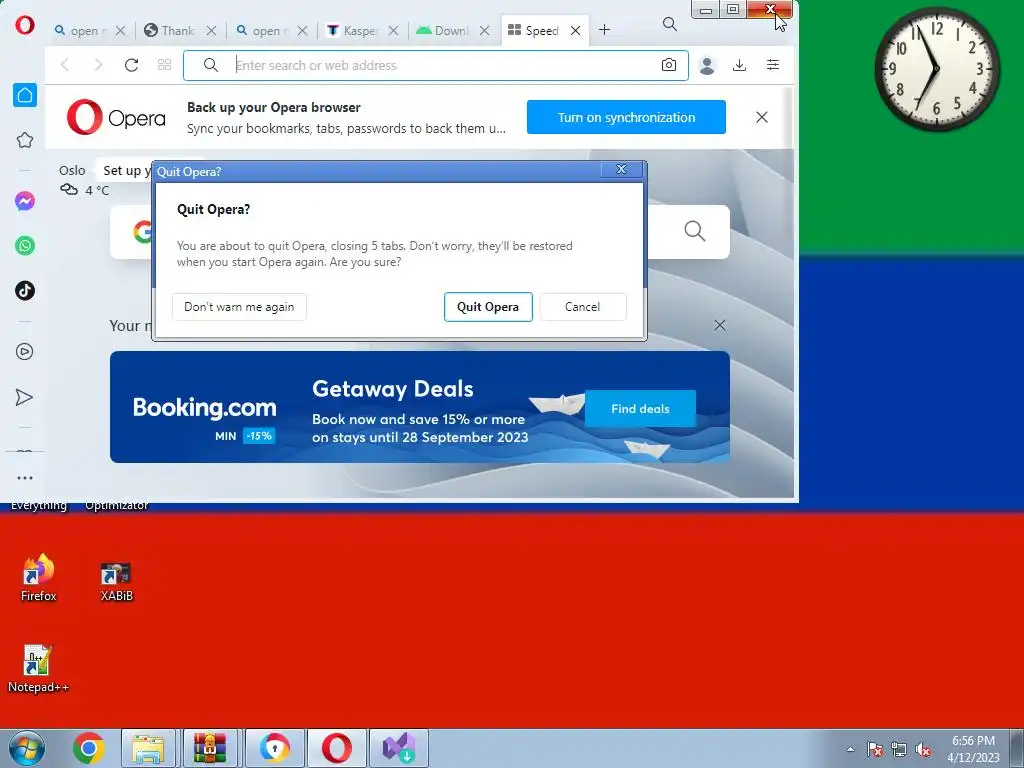Image resolution: width=1024 pixels, height=768 pixels.
Task: Go back using back arrow
Action: click(65, 65)
